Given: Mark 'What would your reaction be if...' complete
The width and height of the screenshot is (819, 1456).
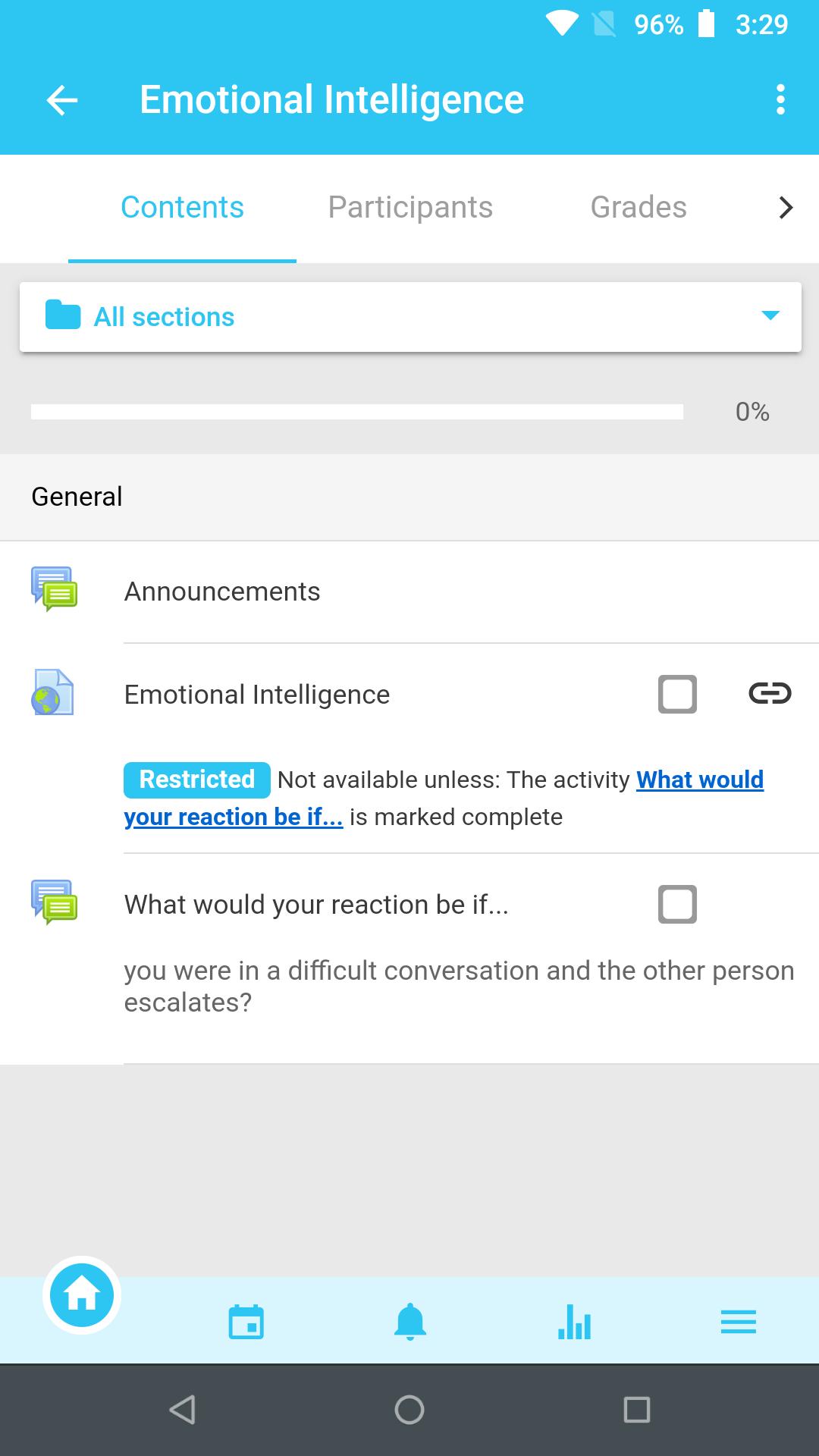Looking at the screenshot, I should (677, 904).
